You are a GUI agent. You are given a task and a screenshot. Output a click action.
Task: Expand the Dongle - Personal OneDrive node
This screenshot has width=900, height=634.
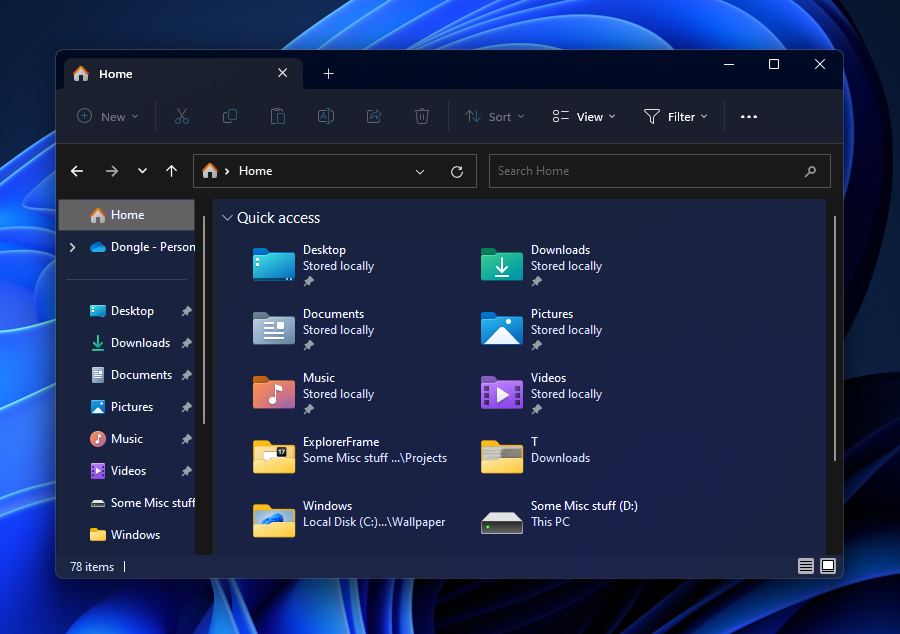(72, 247)
